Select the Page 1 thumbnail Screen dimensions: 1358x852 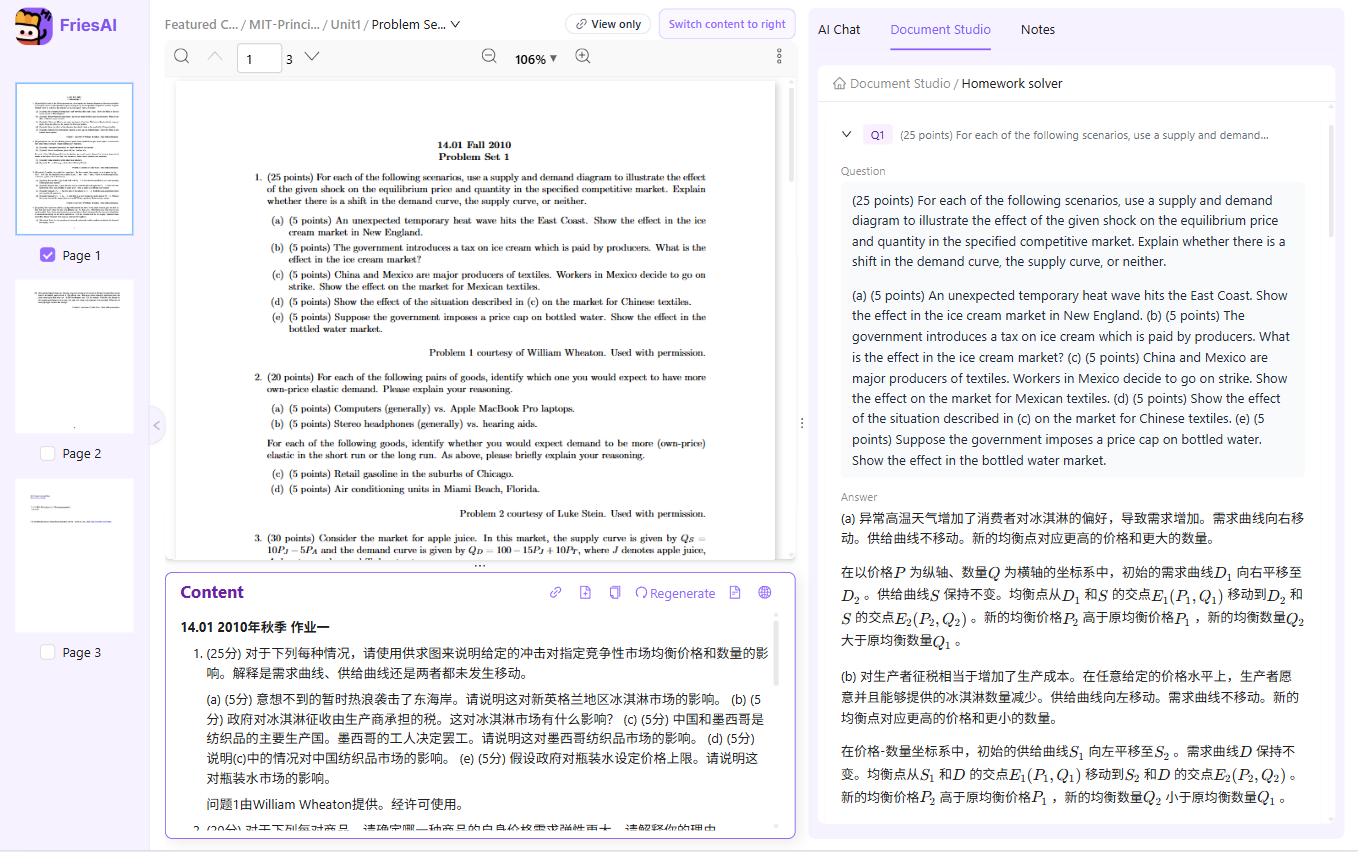75,159
